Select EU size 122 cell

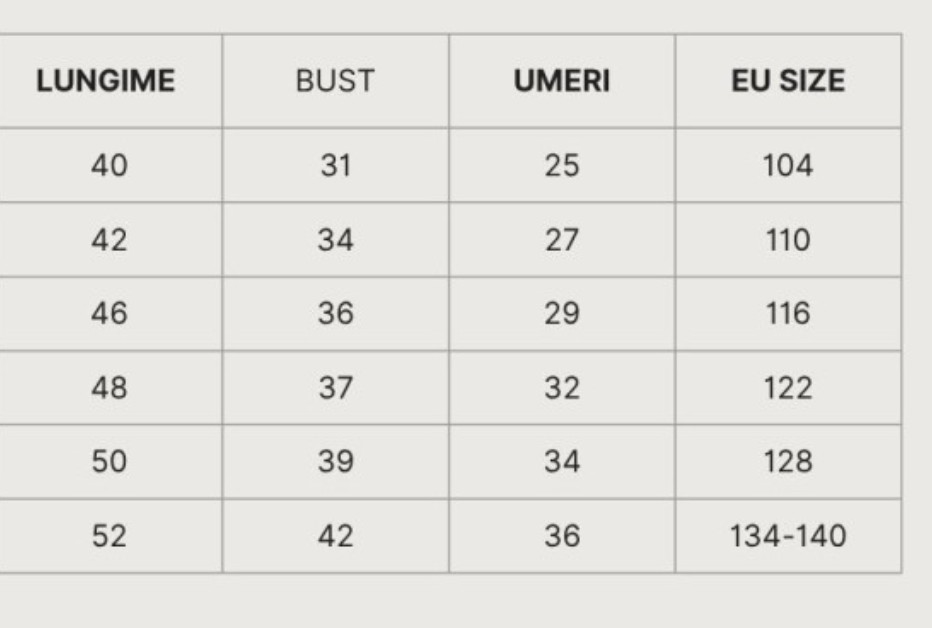coord(788,388)
